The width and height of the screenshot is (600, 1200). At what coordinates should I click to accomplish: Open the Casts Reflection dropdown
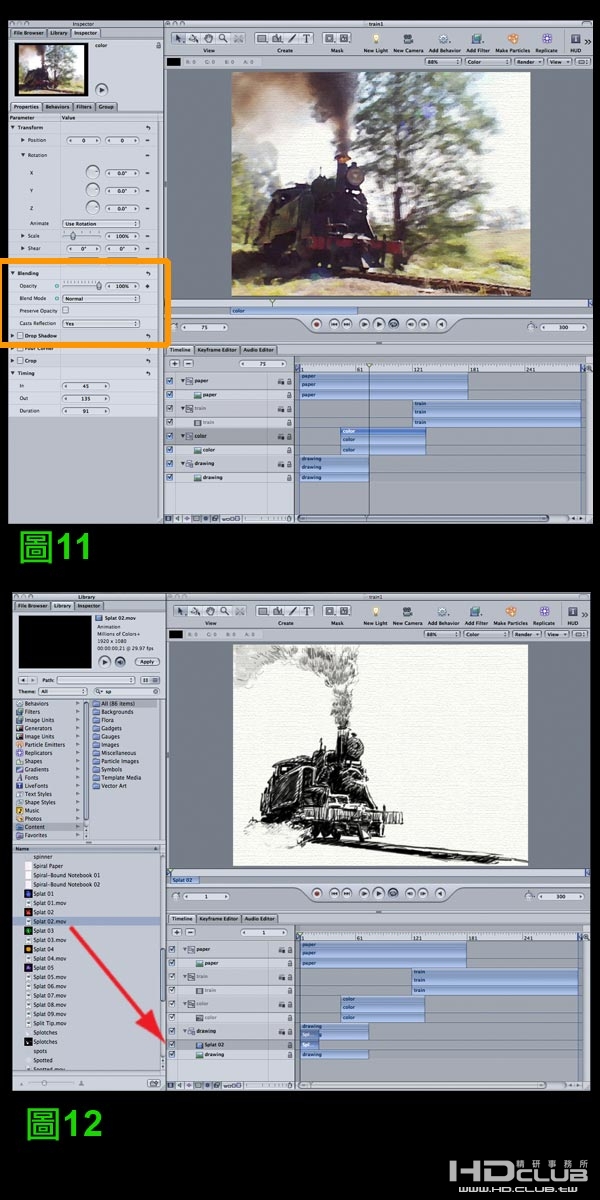pos(100,323)
